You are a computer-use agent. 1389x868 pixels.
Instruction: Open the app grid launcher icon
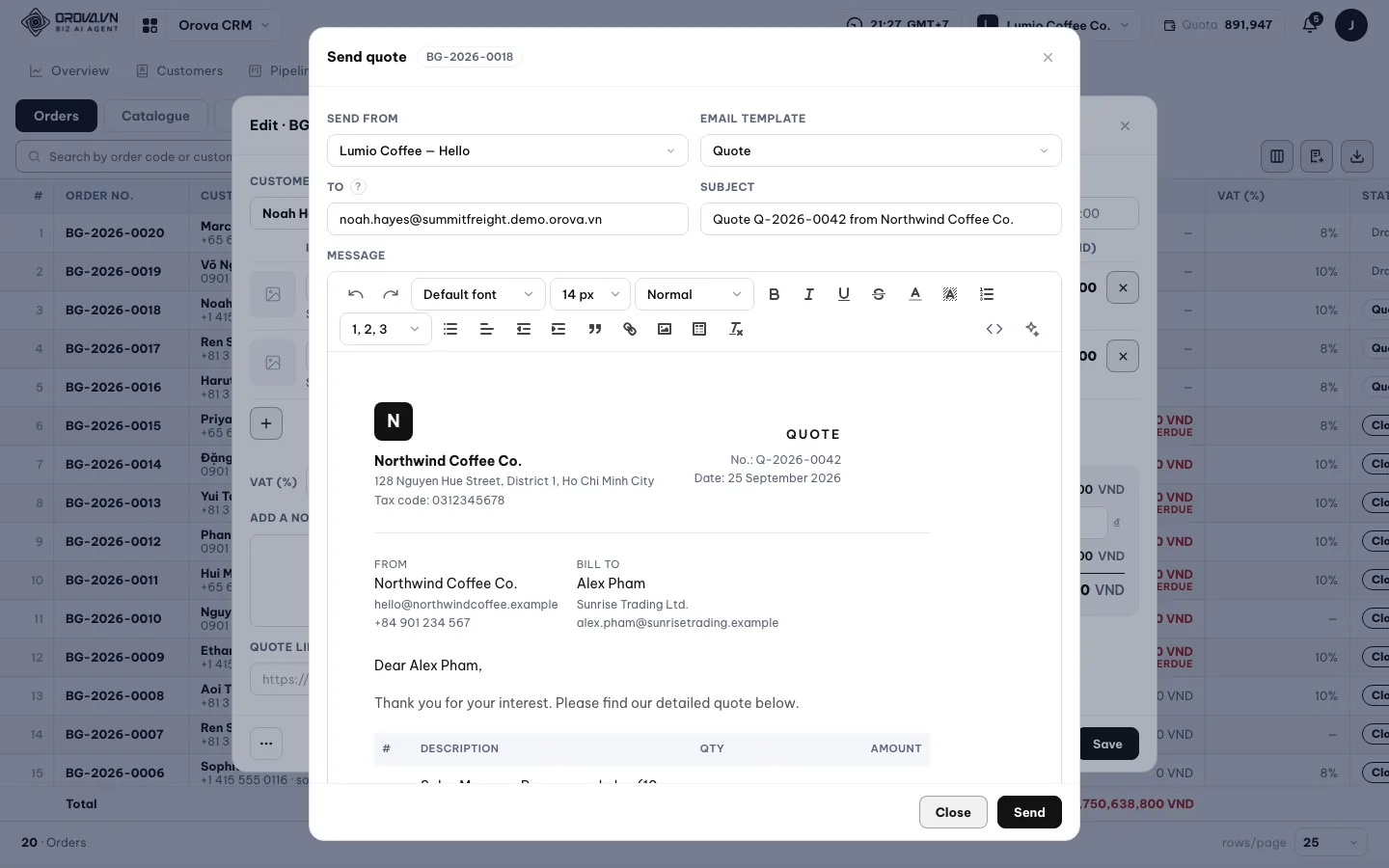150,25
